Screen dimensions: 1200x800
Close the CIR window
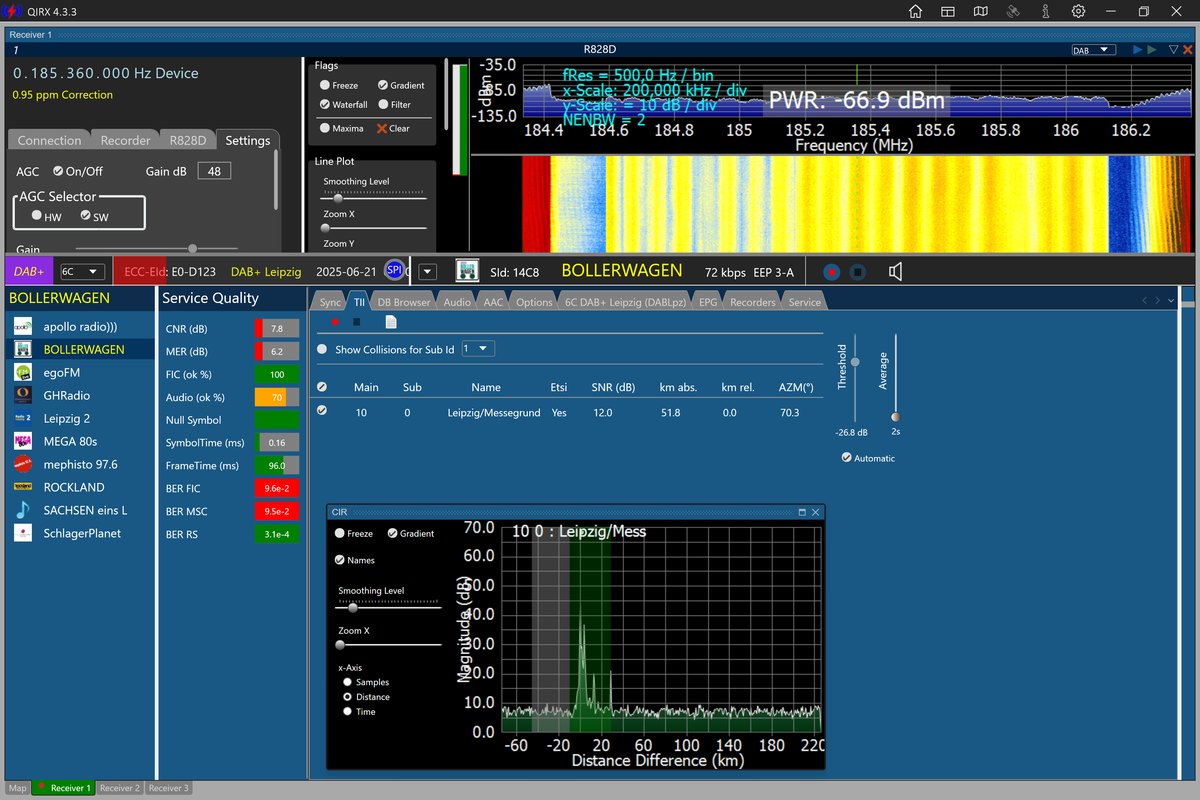pyautogui.click(x=816, y=512)
